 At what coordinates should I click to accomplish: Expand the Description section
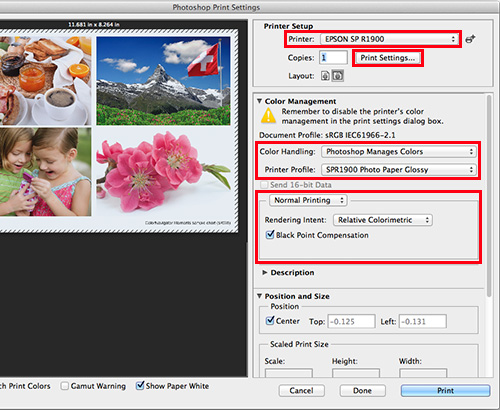point(265,273)
